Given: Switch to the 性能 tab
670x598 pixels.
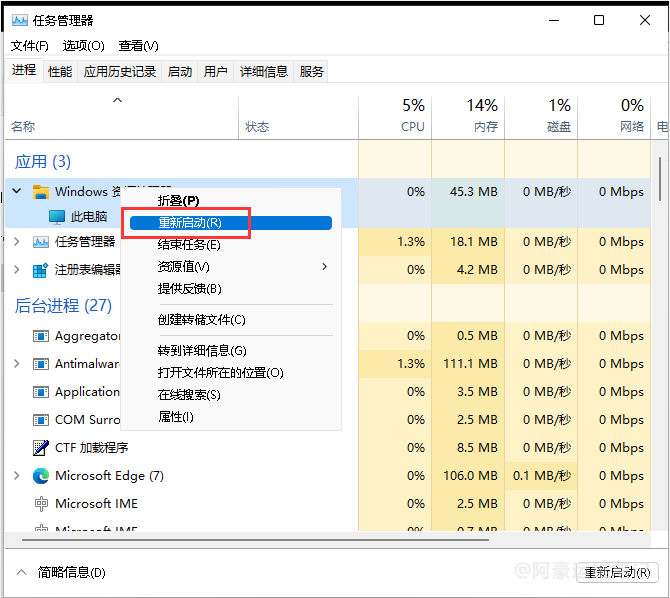Looking at the screenshot, I should [x=60, y=71].
